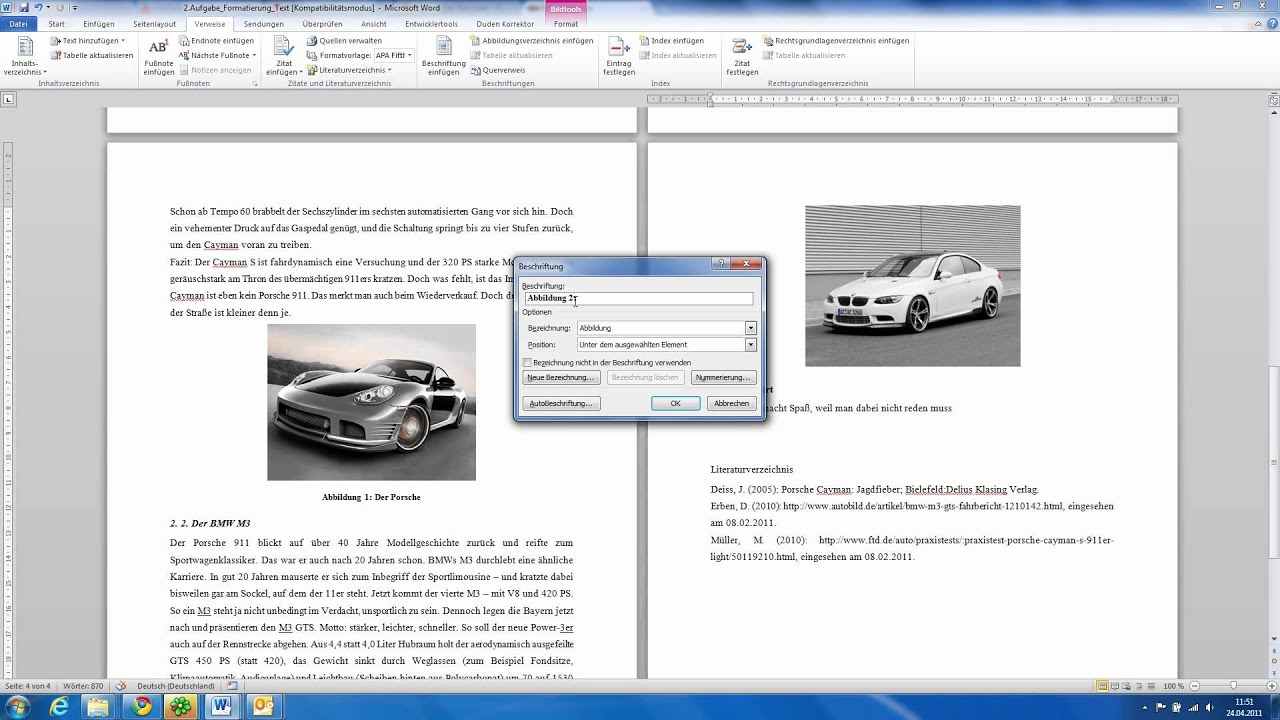This screenshot has height=720, width=1280.
Task: Open the Seitenlayout ribbon tab
Action: tap(154, 24)
